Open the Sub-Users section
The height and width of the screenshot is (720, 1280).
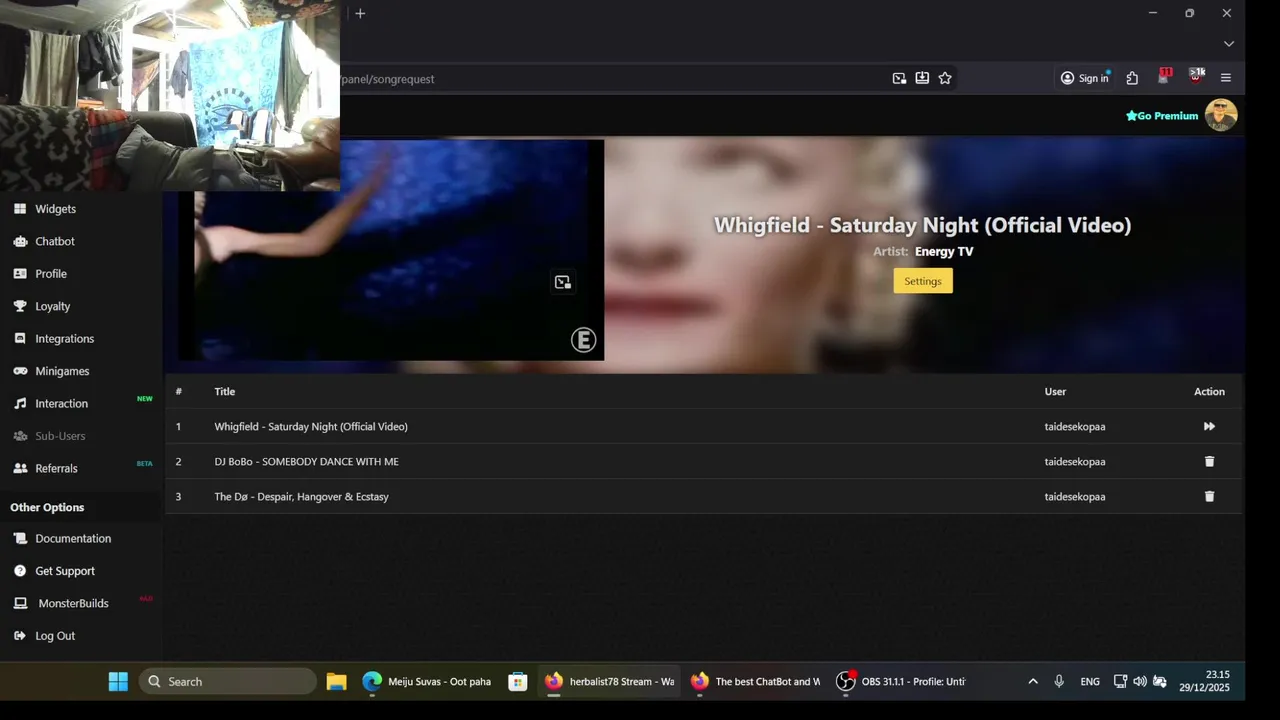pos(60,436)
